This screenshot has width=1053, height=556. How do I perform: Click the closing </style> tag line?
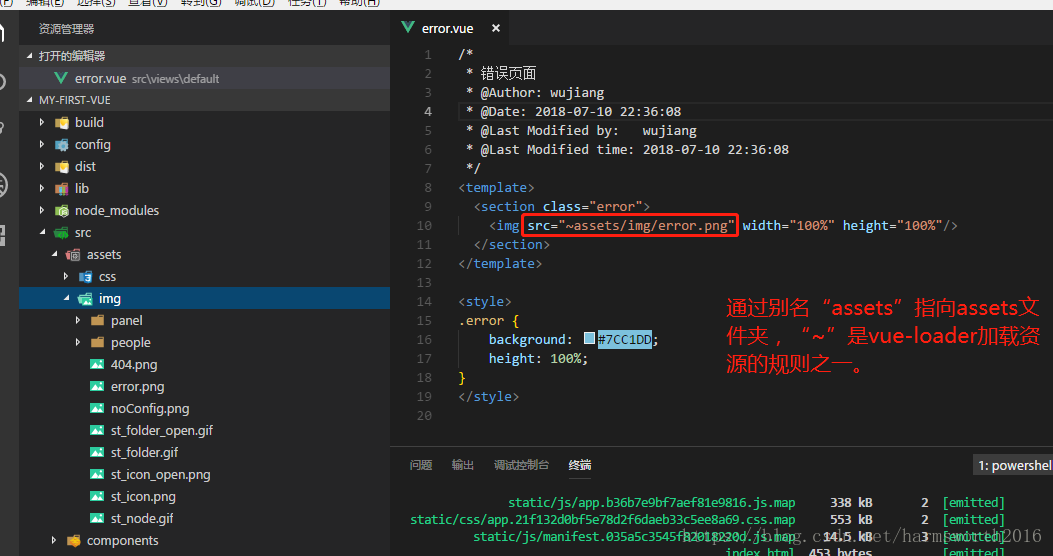click(489, 397)
